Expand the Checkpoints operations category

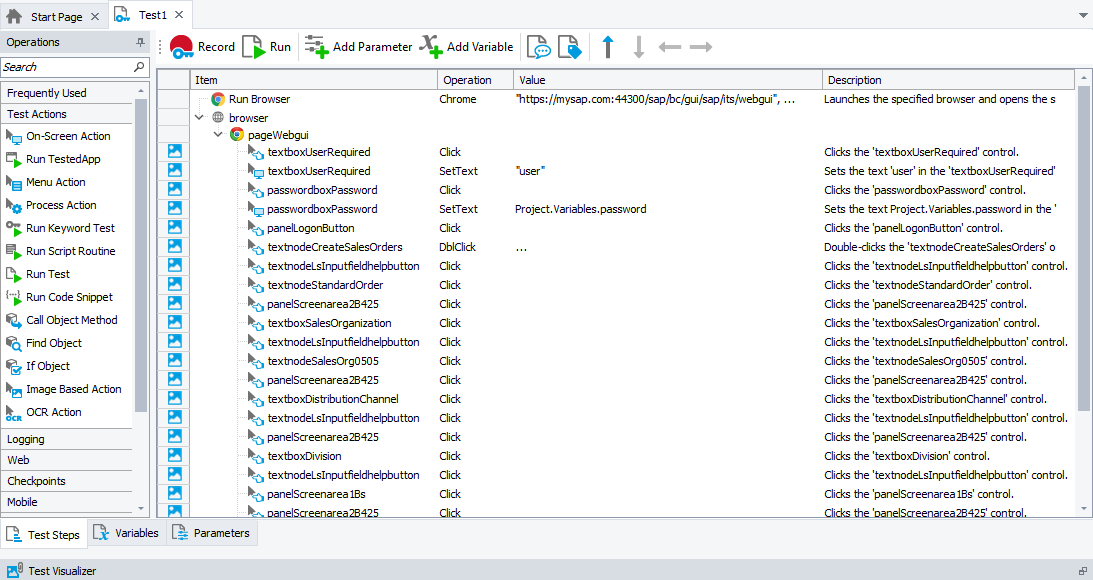(x=40, y=481)
